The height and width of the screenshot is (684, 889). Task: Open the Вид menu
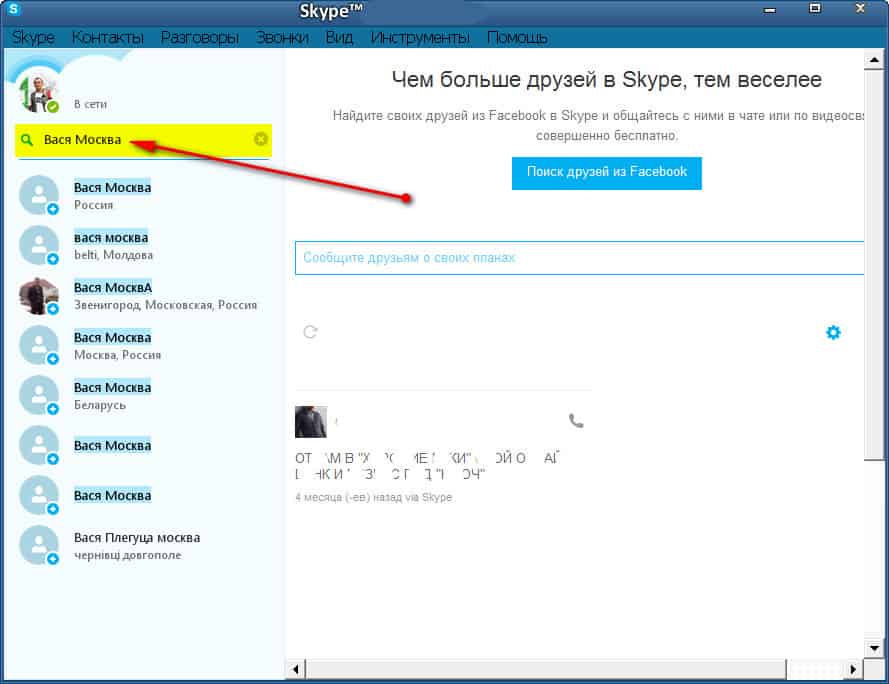pos(339,37)
